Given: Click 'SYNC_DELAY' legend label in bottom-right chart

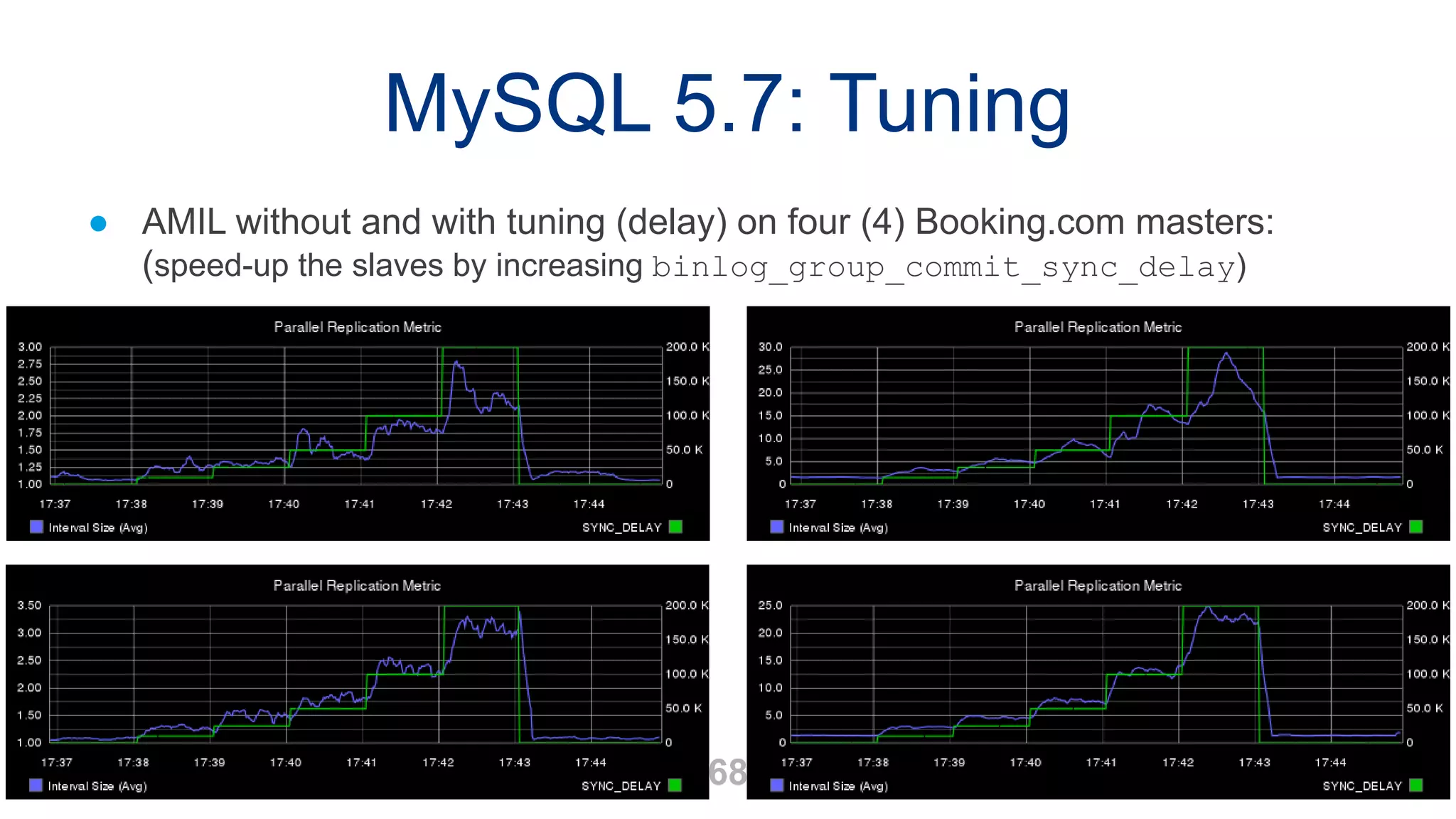Looking at the screenshot, I should point(1362,786).
